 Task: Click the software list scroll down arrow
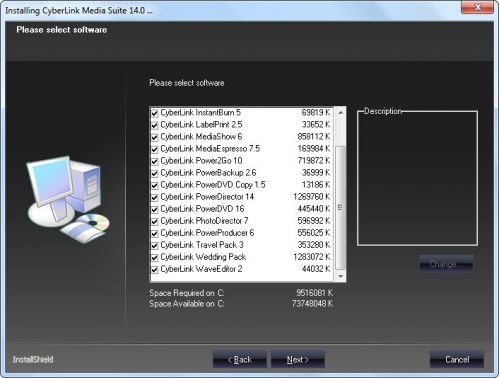(x=340, y=276)
